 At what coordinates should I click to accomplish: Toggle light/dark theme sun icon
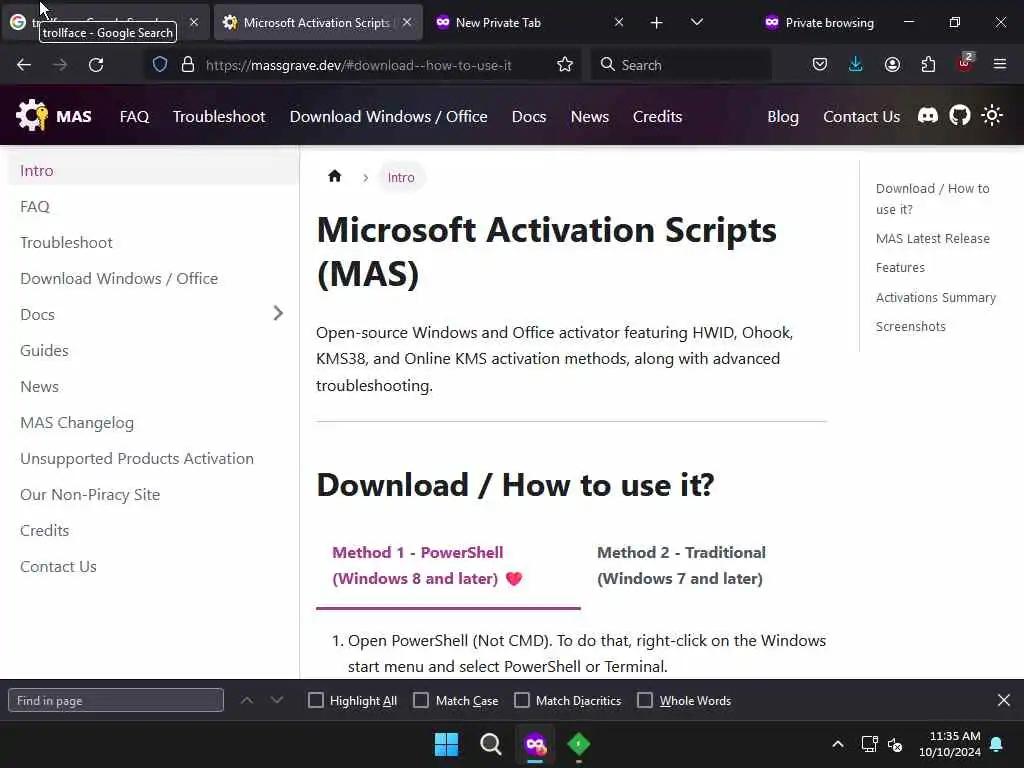coord(992,116)
